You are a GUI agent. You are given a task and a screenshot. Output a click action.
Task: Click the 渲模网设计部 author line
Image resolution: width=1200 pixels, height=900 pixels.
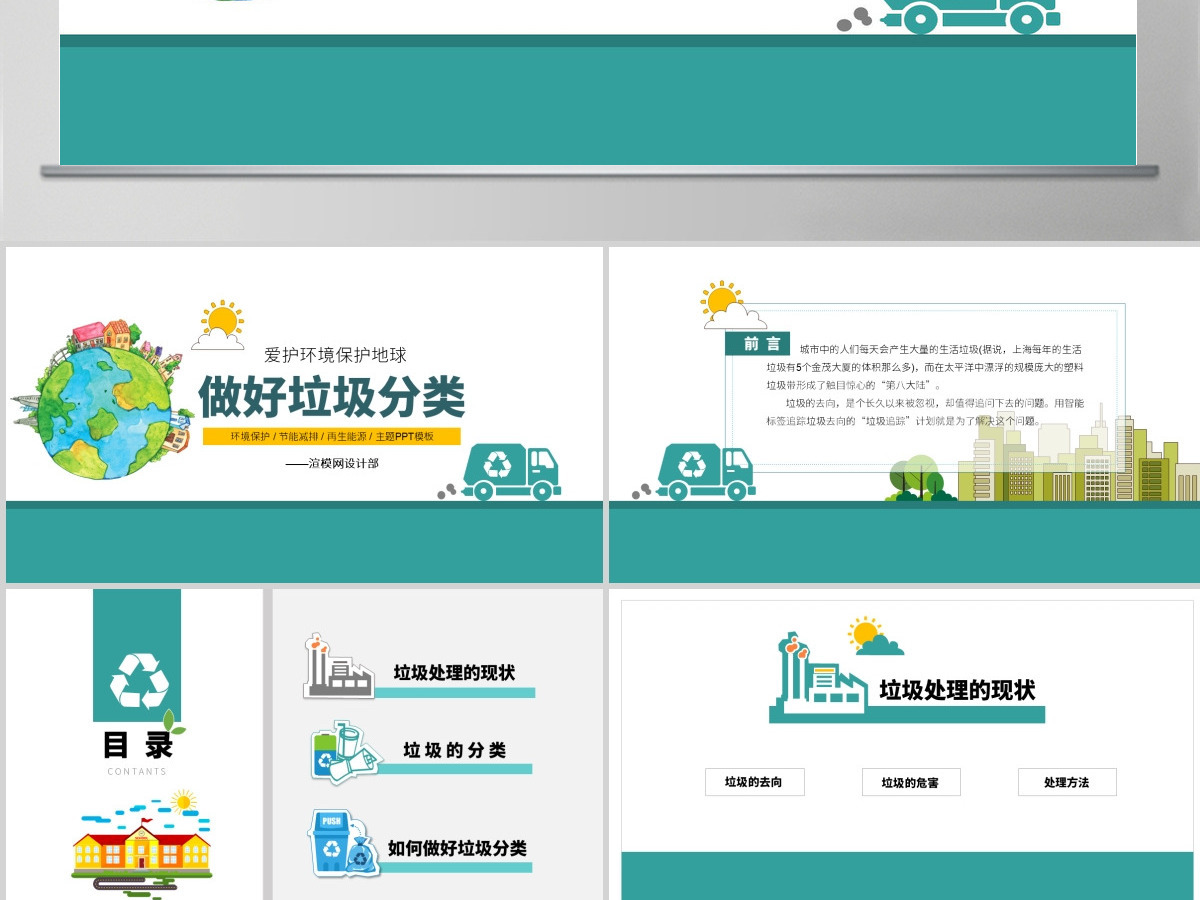[x=332, y=463]
